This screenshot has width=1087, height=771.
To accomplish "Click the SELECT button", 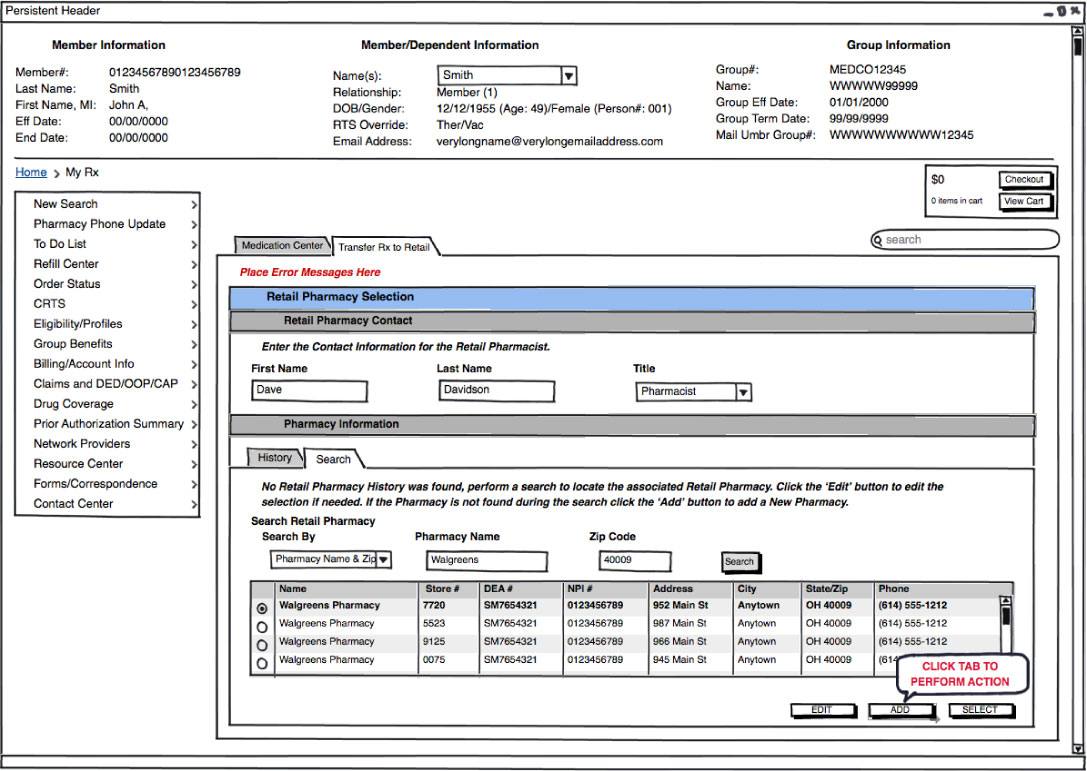I will [980, 710].
